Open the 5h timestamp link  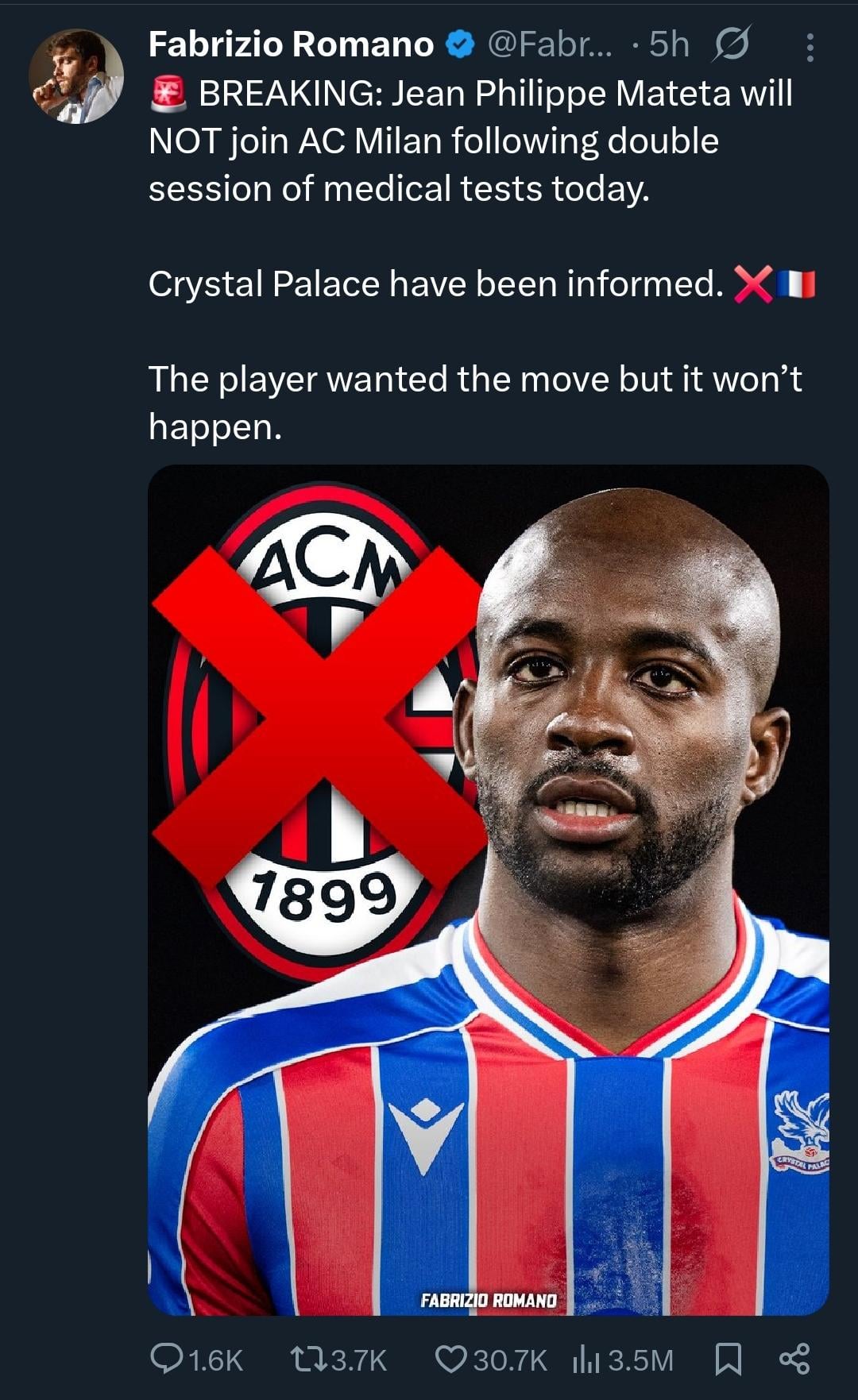(x=669, y=44)
